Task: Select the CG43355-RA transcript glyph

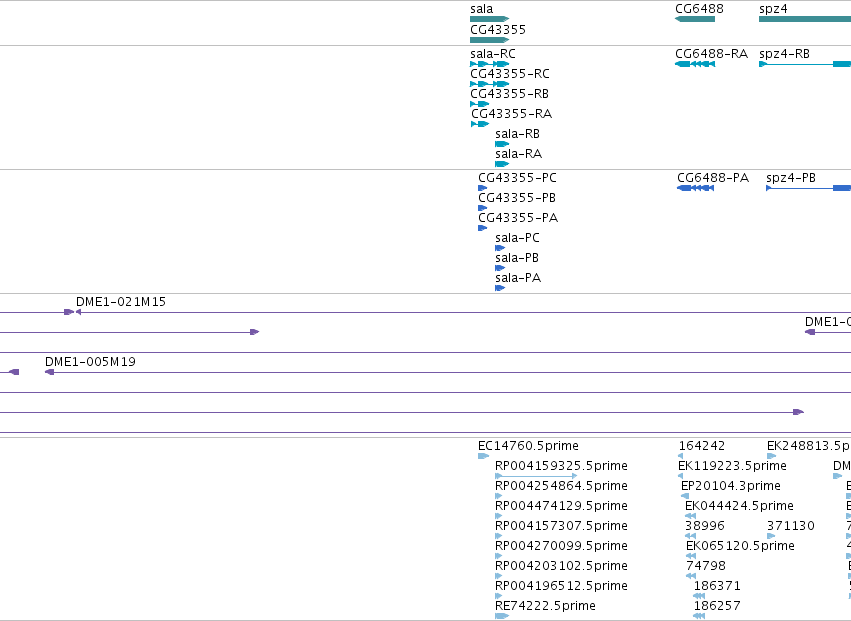Action: pos(480,124)
